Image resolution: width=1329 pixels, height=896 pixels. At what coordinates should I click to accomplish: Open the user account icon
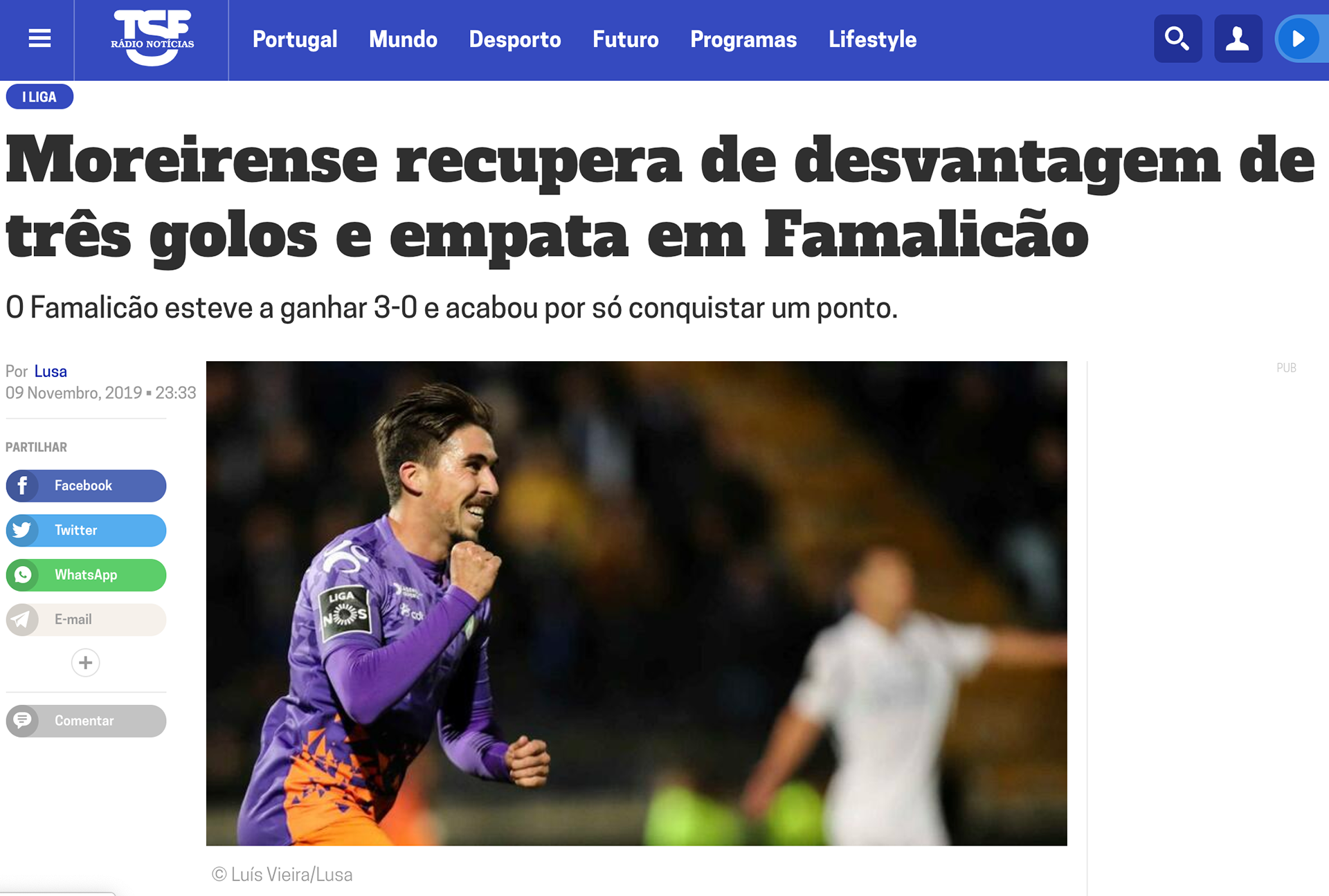1238,39
